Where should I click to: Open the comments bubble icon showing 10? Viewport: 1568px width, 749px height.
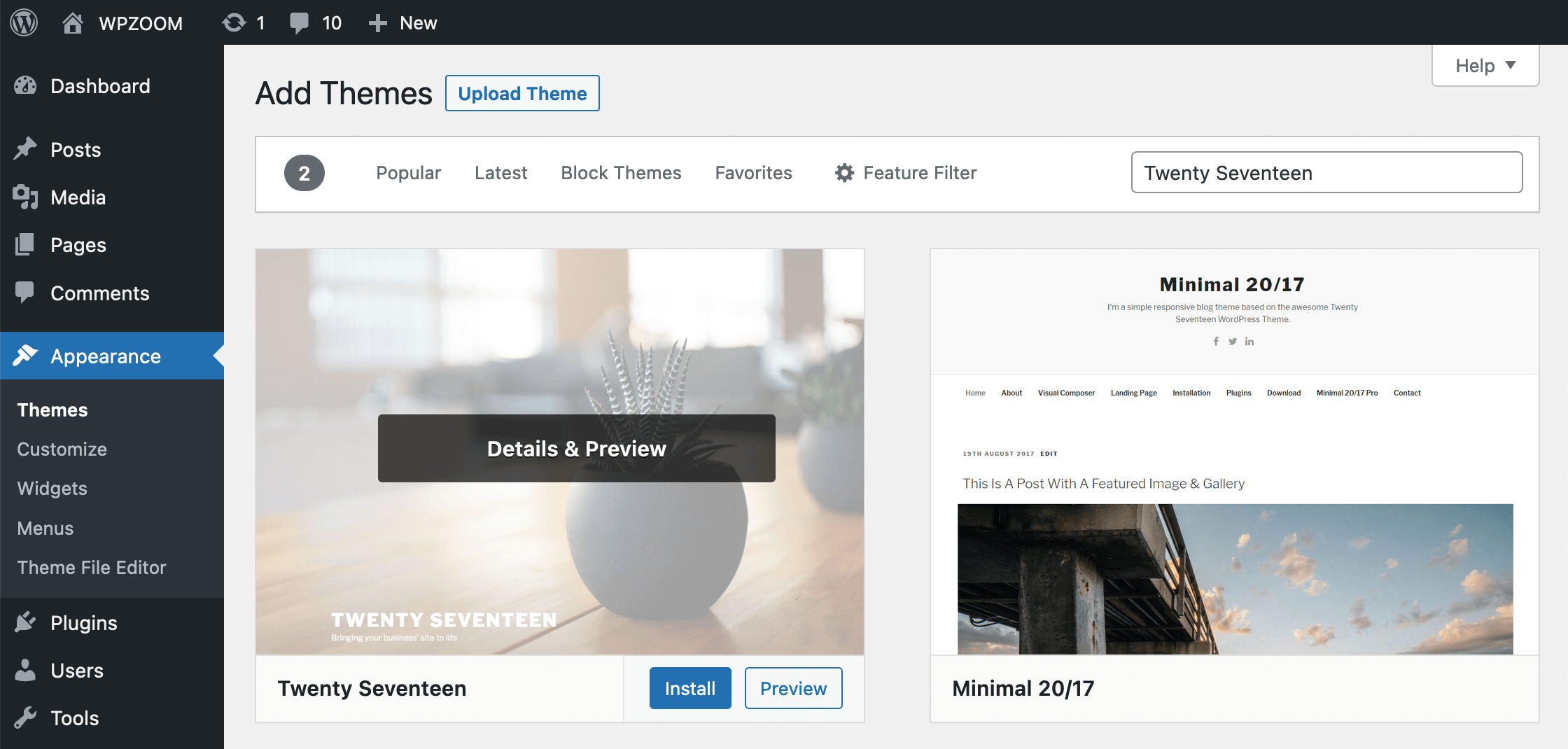[299, 23]
